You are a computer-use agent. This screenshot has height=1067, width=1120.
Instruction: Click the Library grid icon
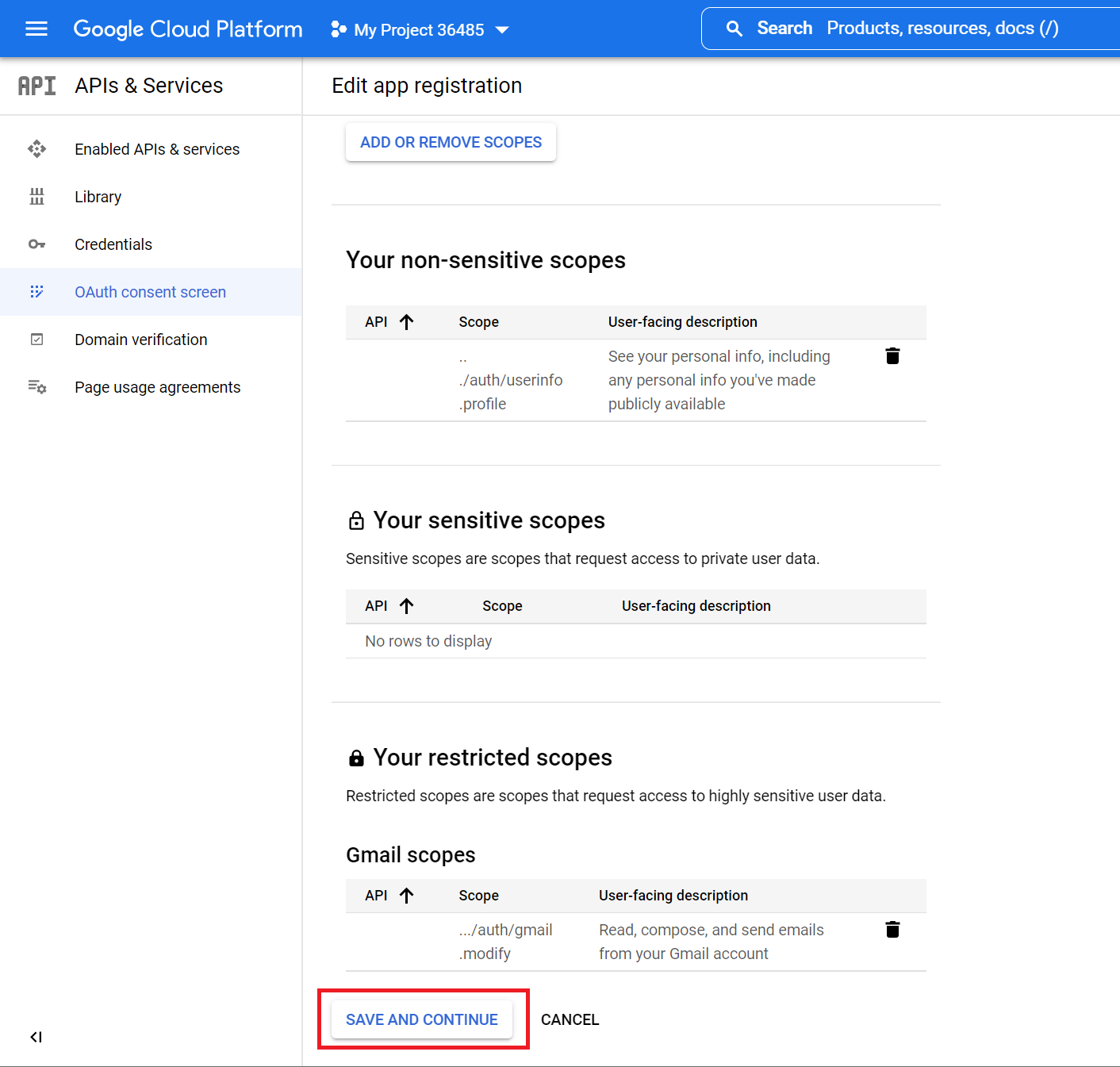tap(36, 197)
